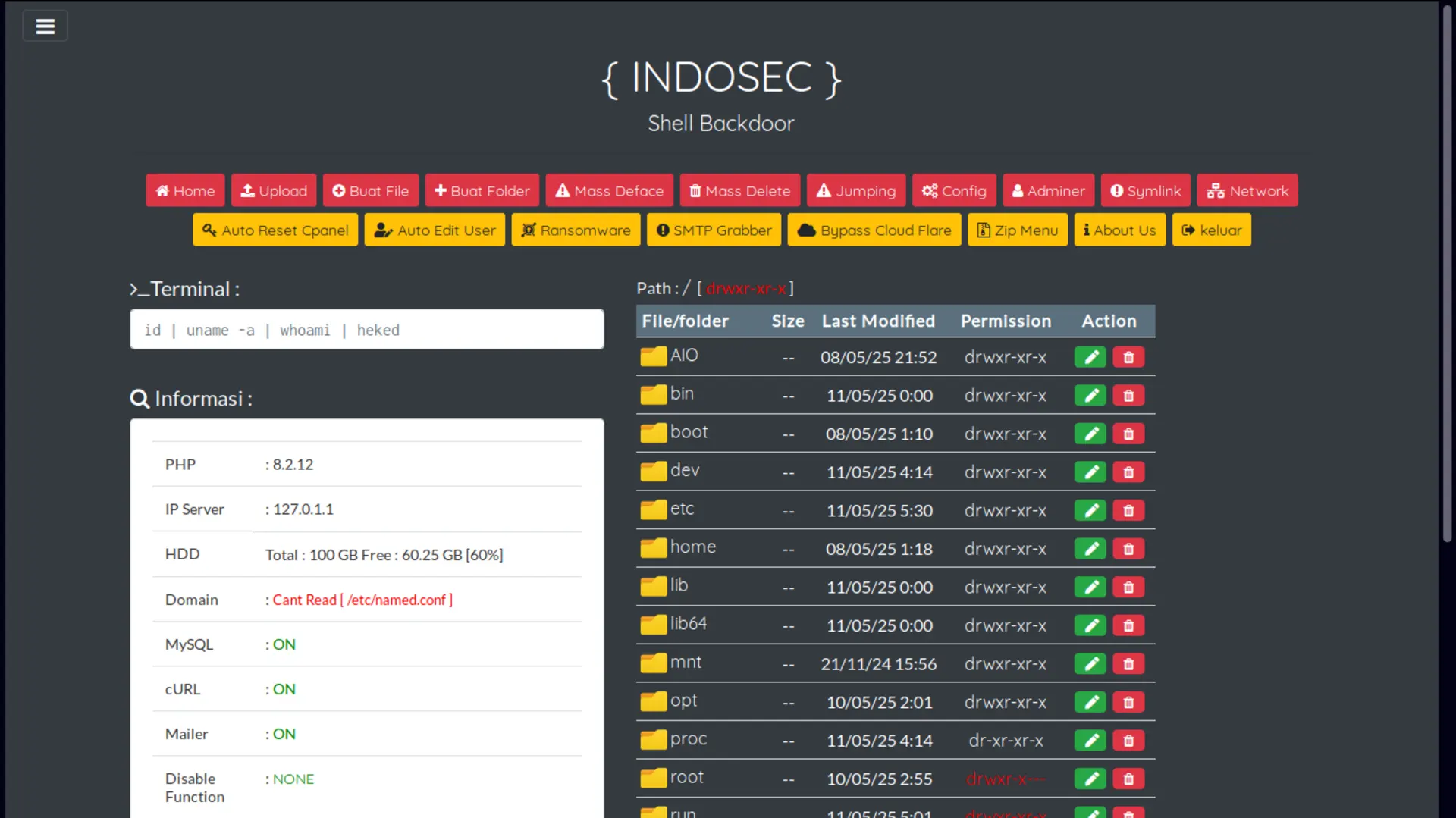Click the delete trash icon for the bin folder

click(x=1128, y=395)
